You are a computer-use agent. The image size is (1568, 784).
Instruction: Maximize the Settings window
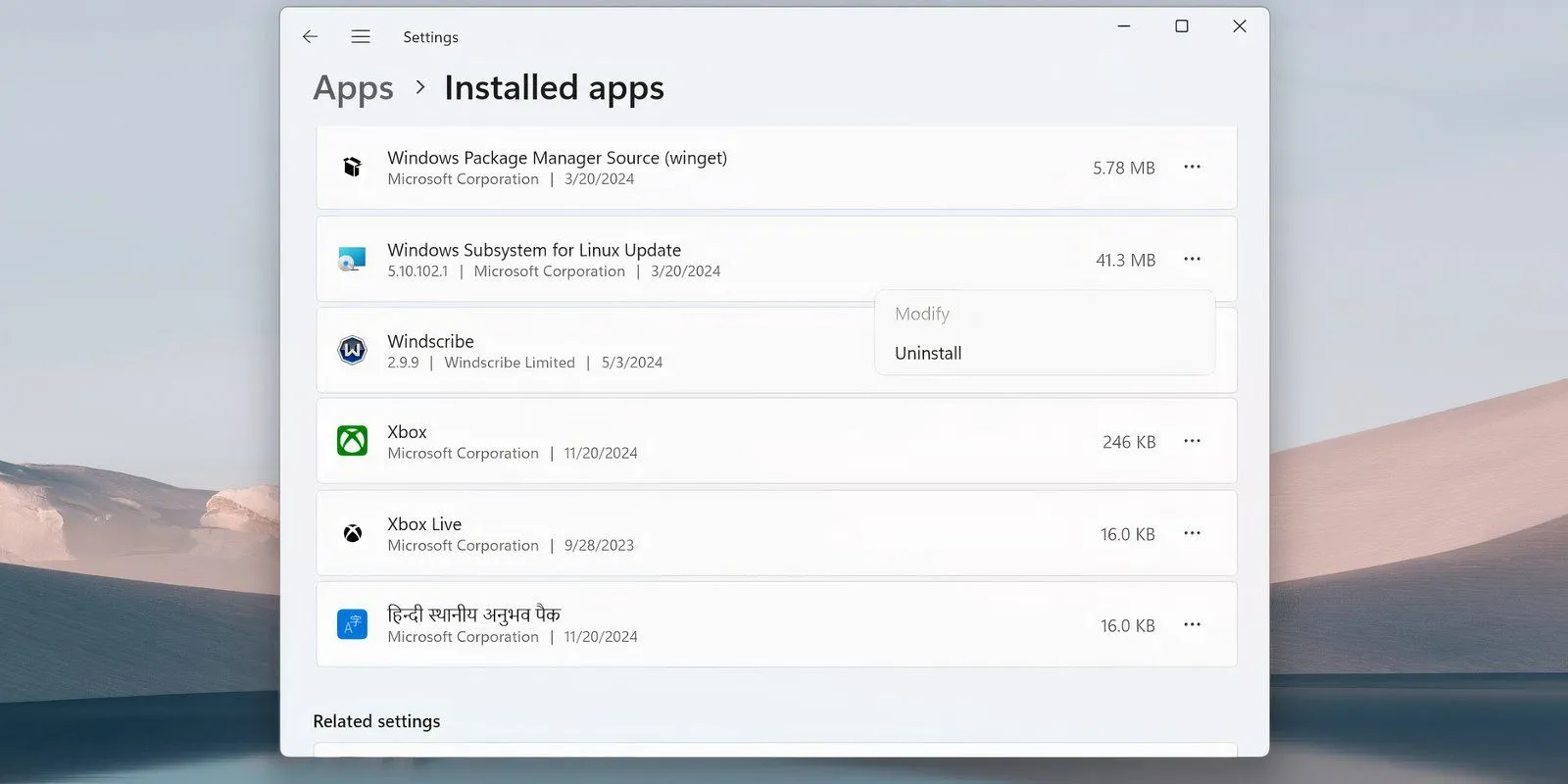pyautogui.click(x=1182, y=26)
